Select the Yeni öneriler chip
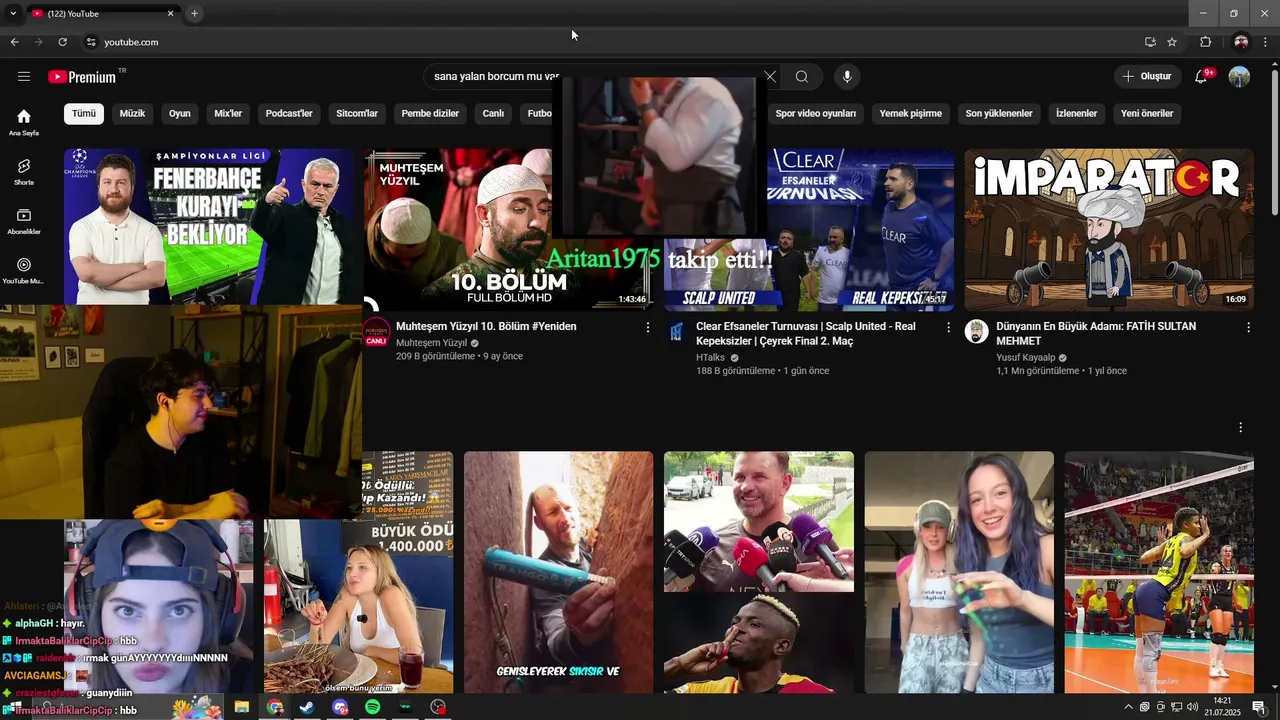This screenshot has width=1280, height=720. pyautogui.click(x=1147, y=113)
